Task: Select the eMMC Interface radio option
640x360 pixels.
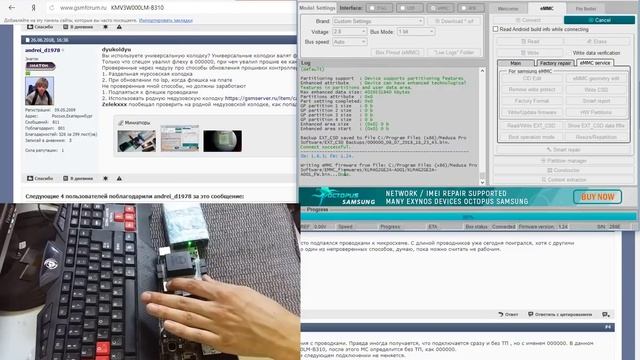Action: point(440,8)
